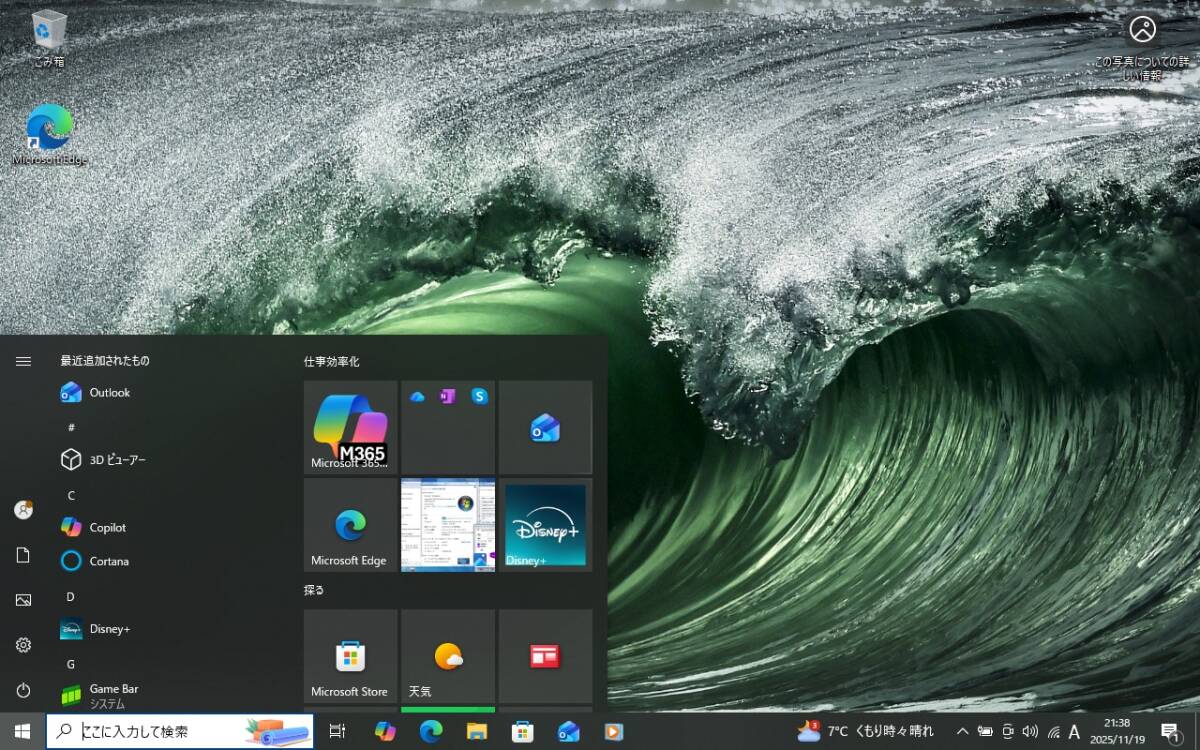Open the clock showing 21:38
Screen dimensions: 1200x750
1117,731
